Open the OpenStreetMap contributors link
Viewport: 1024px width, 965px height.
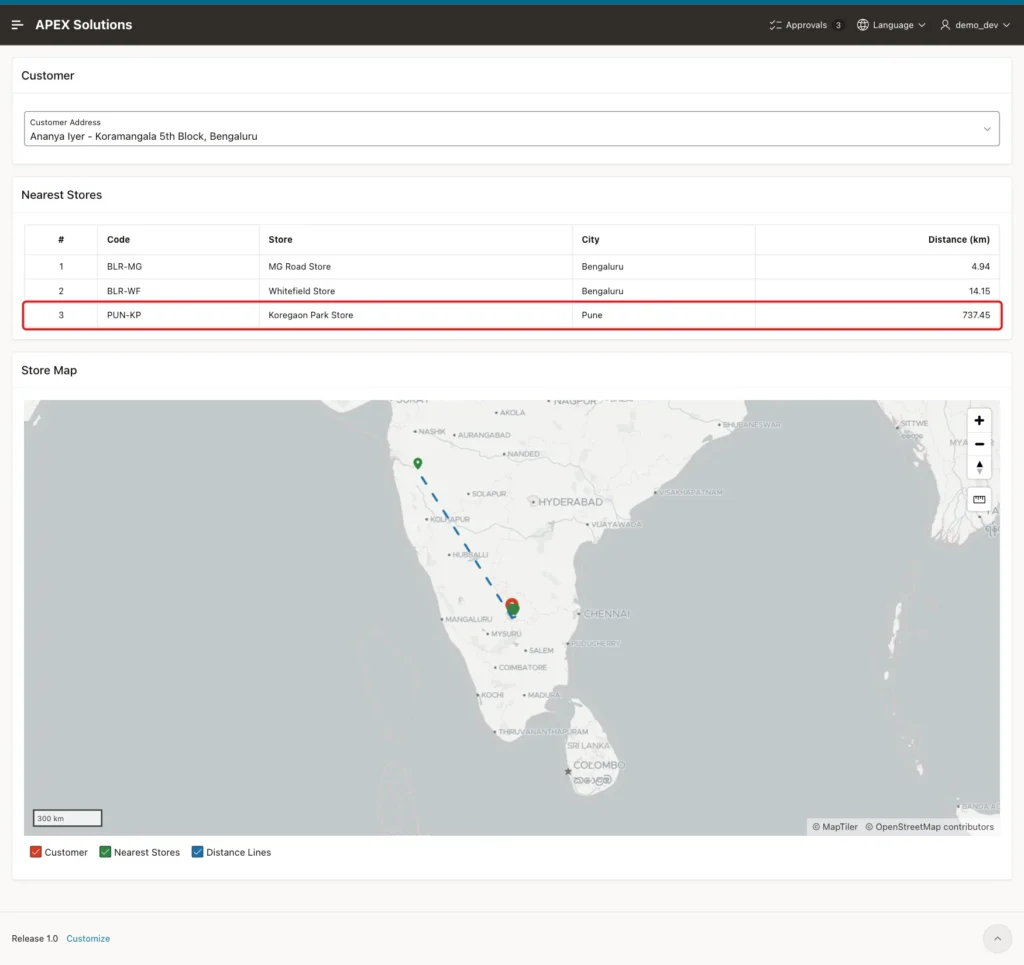click(x=929, y=827)
